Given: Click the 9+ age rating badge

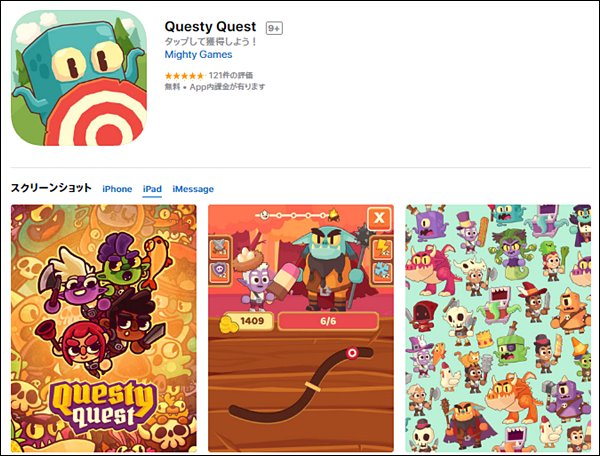Looking at the screenshot, I should (274, 28).
